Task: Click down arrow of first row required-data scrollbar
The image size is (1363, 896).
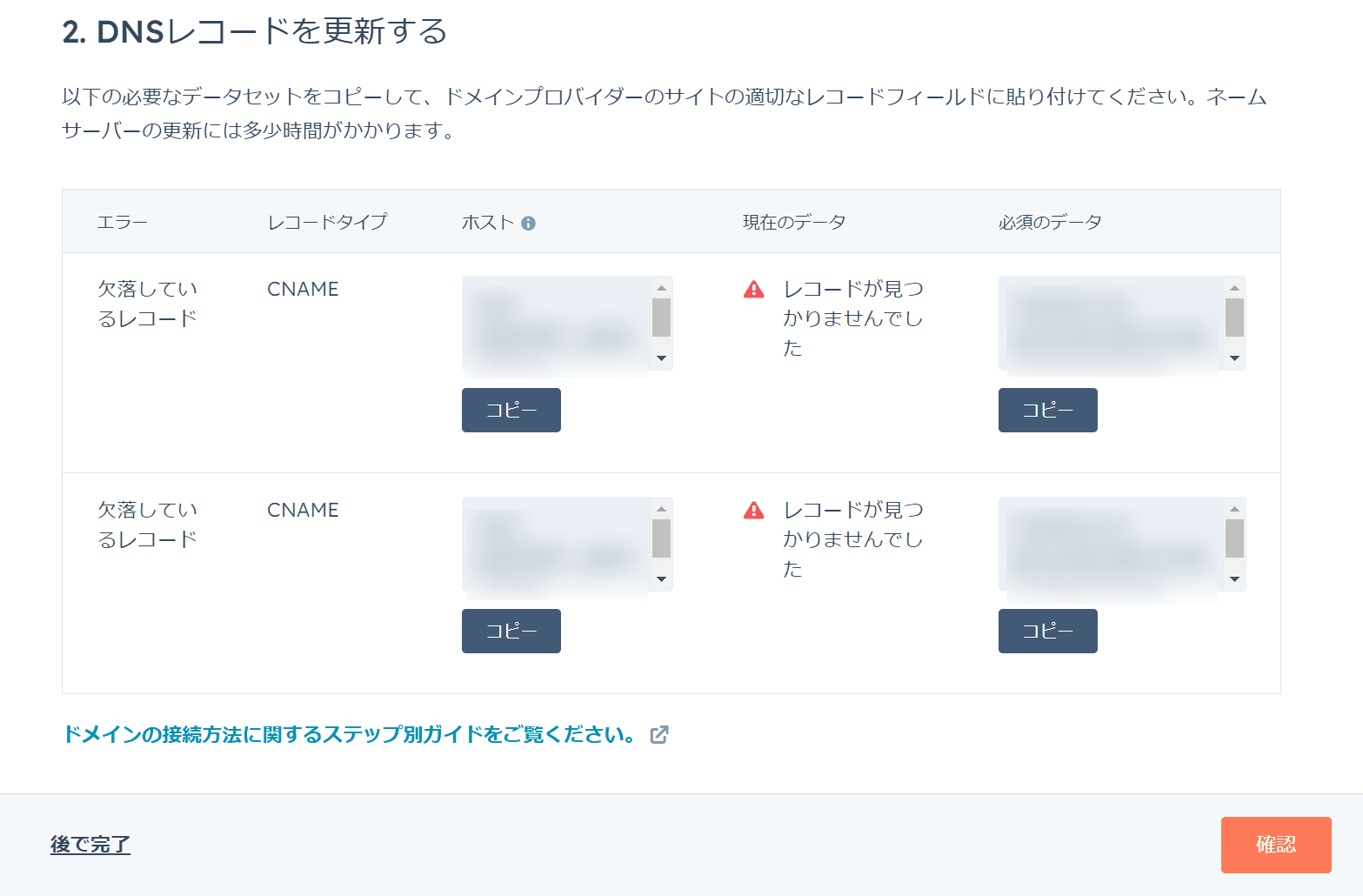Action: coord(1234,358)
